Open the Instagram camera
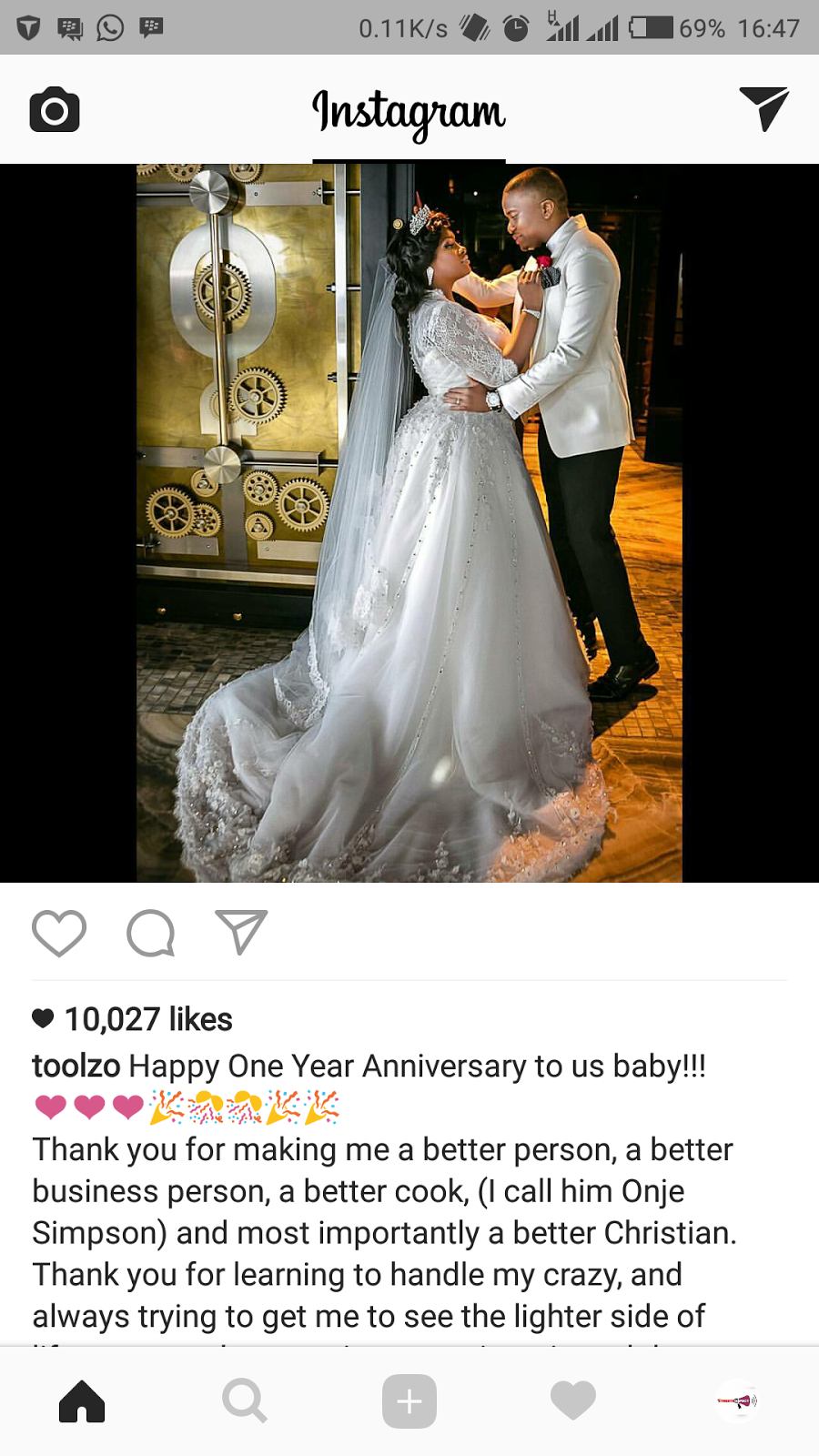The height and width of the screenshot is (1456, 819). coord(55,110)
